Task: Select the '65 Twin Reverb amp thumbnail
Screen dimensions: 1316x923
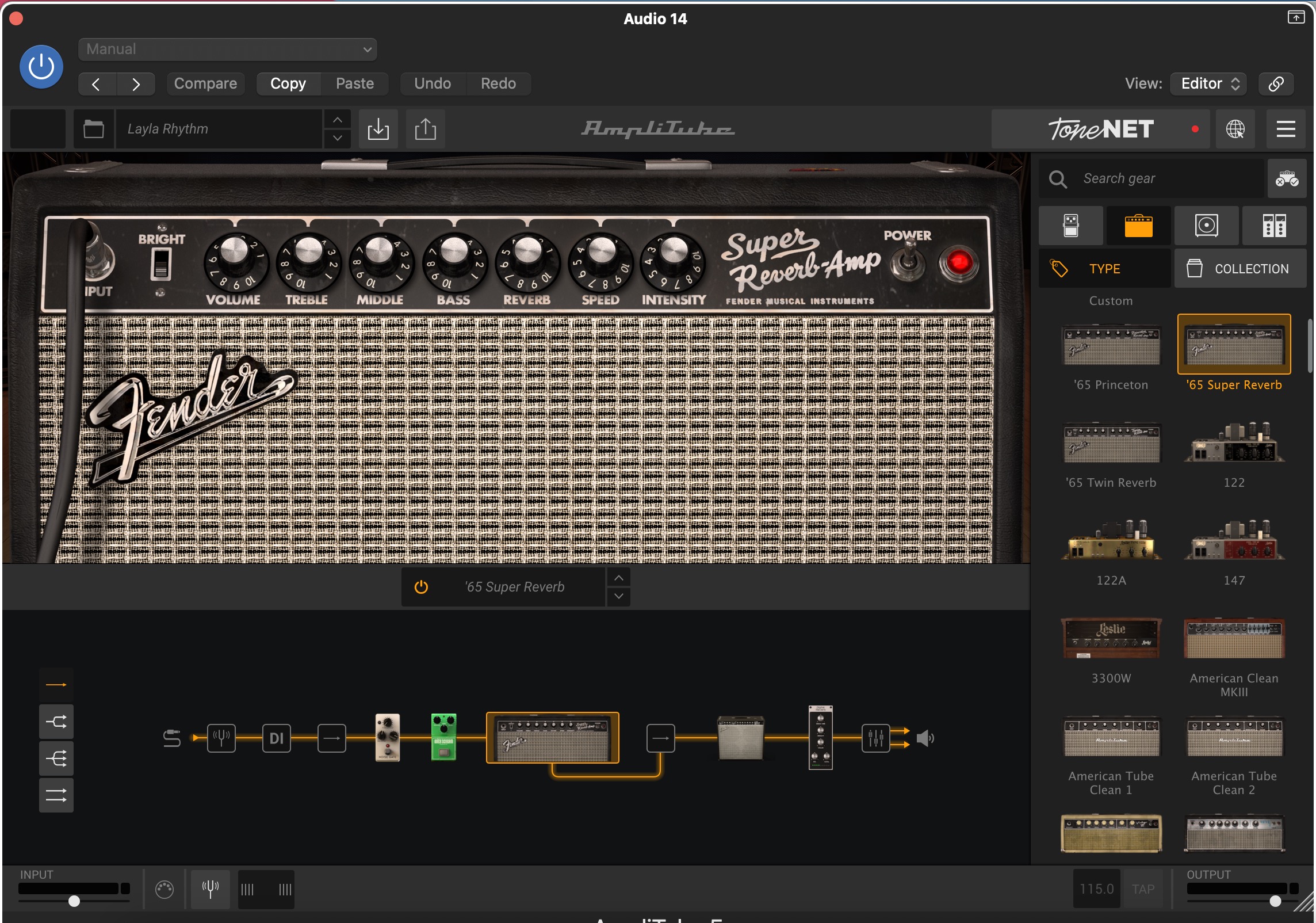Action: (x=1111, y=443)
